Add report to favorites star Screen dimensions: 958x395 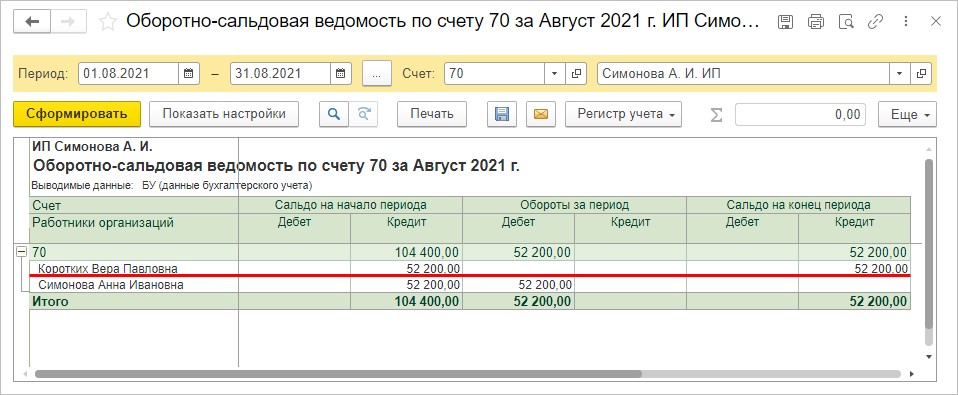108,22
